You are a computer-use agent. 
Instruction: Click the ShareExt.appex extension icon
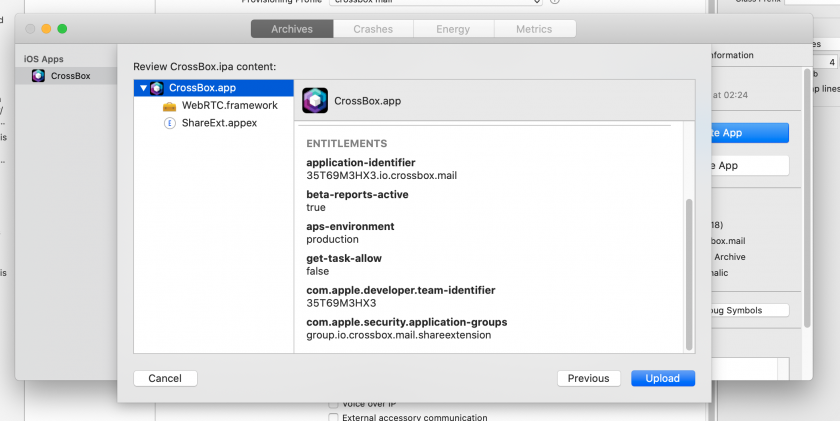169,123
